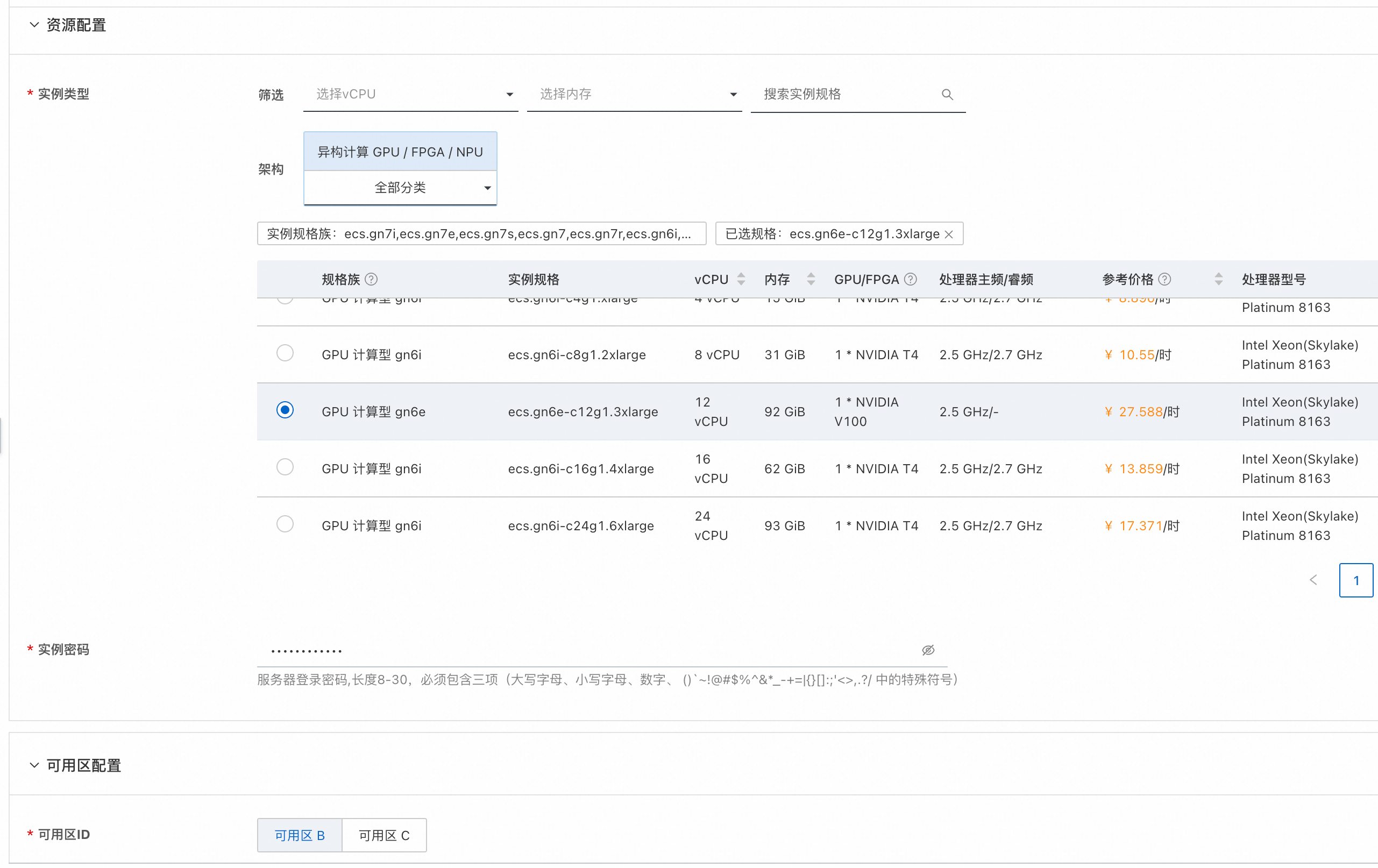This screenshot has width=1378, height=868.
Task: Click page 1 pagination button
Action: coord(1356,580)
